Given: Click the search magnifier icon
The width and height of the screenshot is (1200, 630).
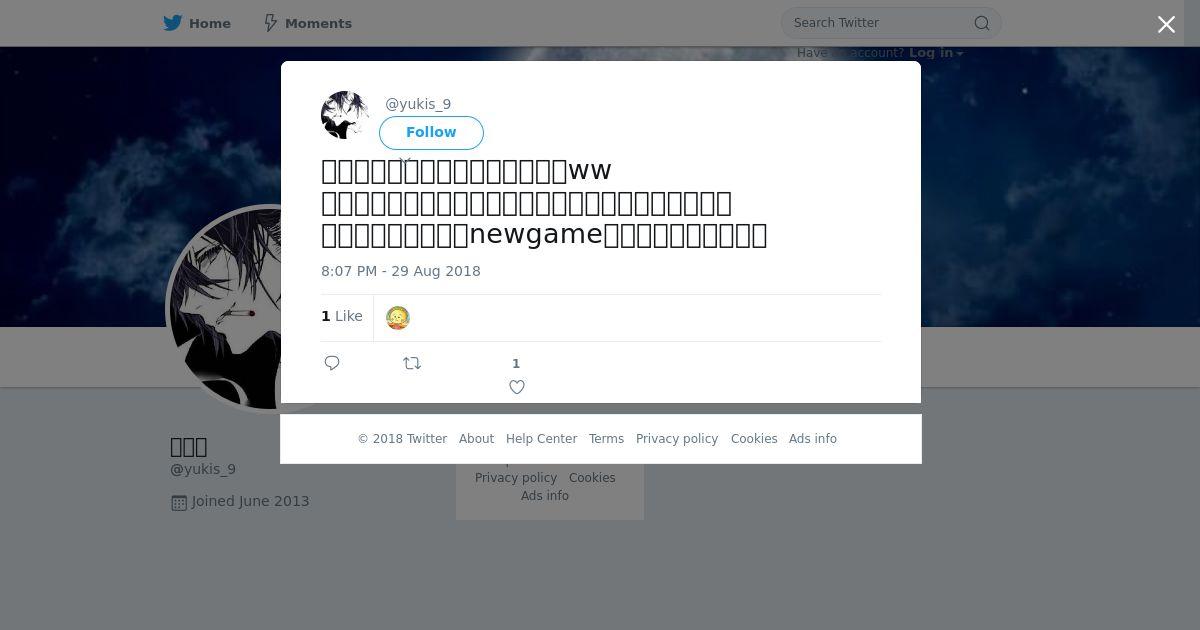Looking at the screenshot, I should coord(982,23).
